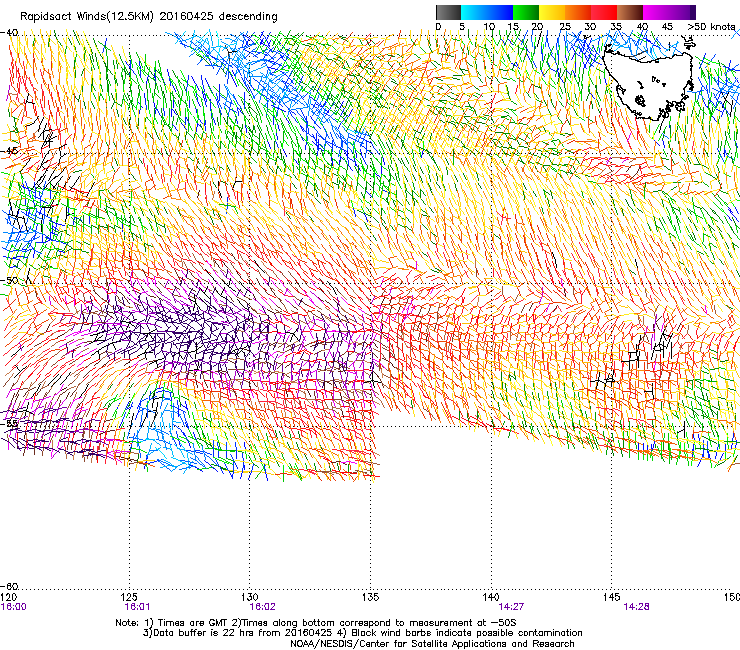This screenshot has height=650, width=740.
Task: Click the yellow 20-25 knots legend swatch
Action: point(552,12)
